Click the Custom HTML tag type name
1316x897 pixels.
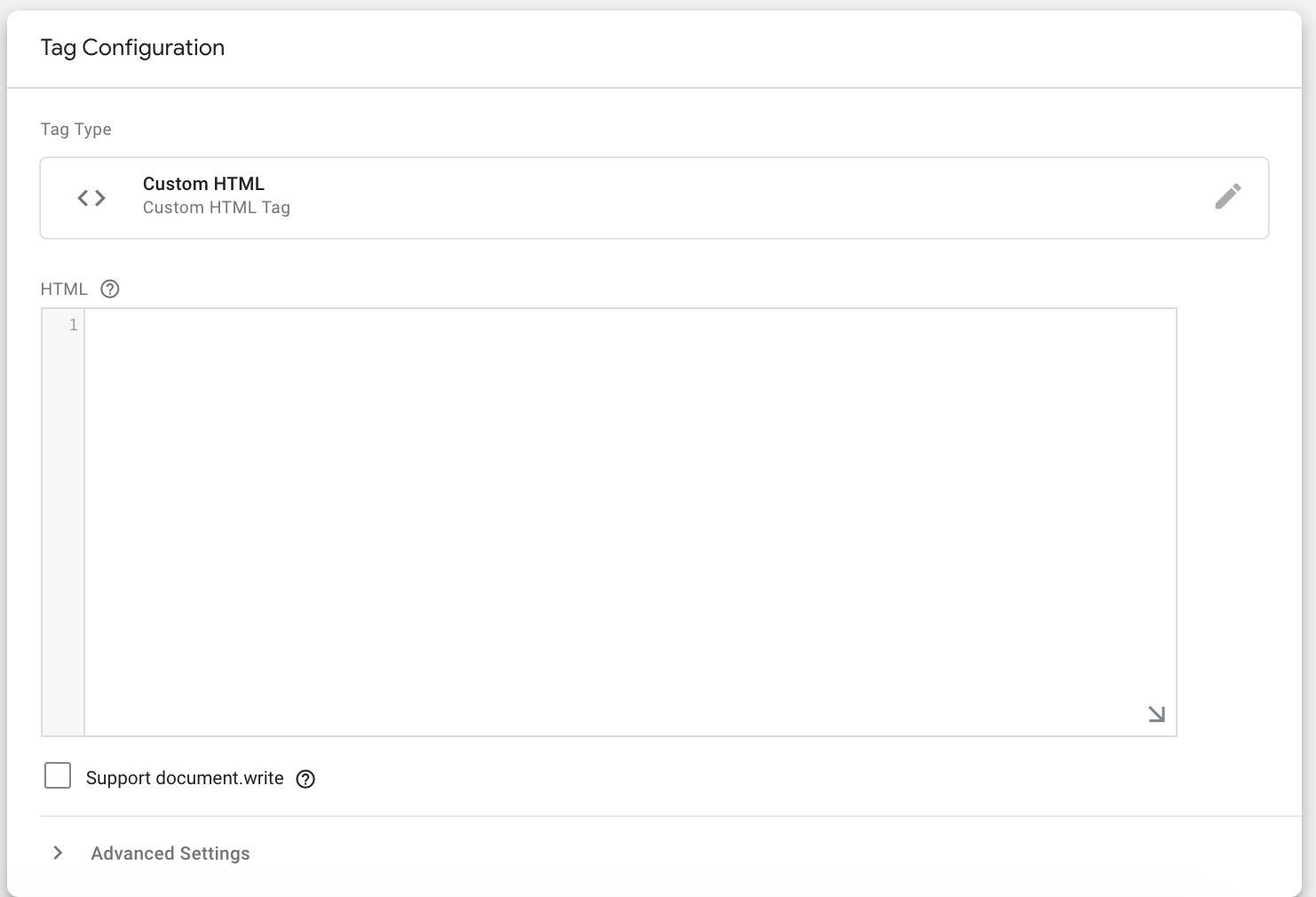203,184
